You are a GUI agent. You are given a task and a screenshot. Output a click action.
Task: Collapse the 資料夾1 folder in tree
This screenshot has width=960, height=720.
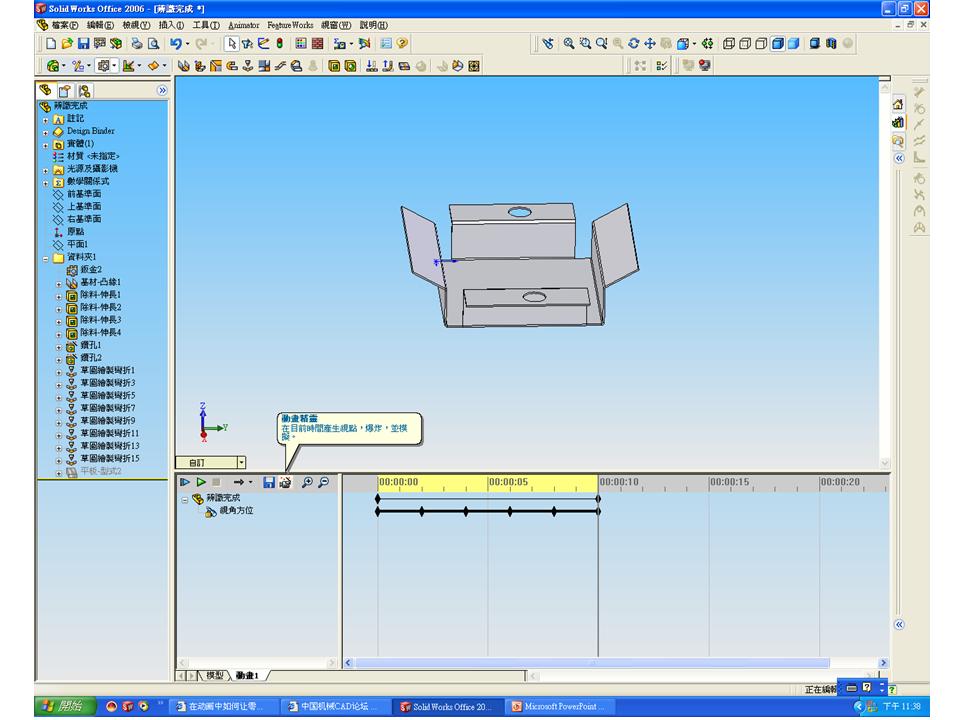pyautogui.click(x=46, y=258)
